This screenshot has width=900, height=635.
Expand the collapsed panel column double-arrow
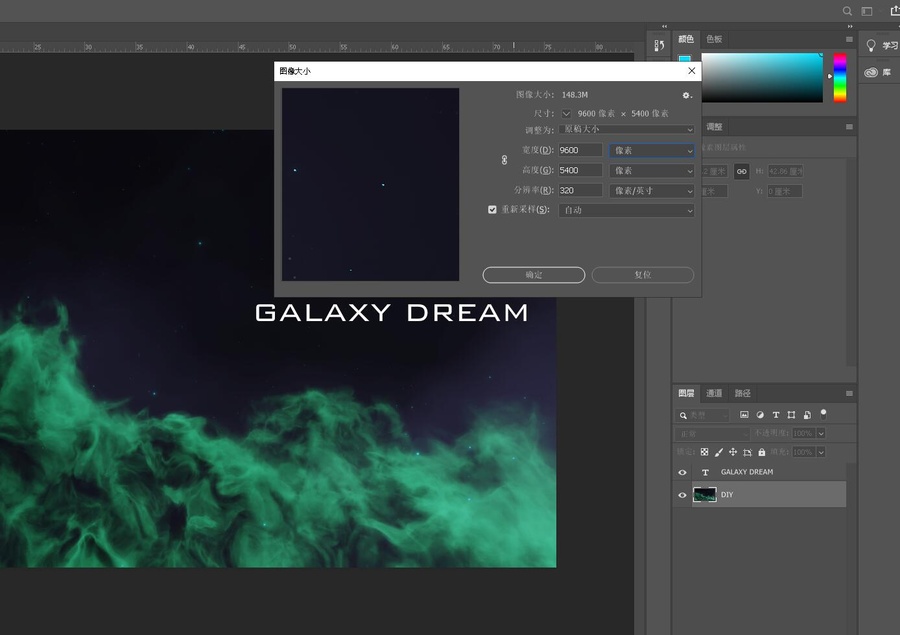coord(665,26)
